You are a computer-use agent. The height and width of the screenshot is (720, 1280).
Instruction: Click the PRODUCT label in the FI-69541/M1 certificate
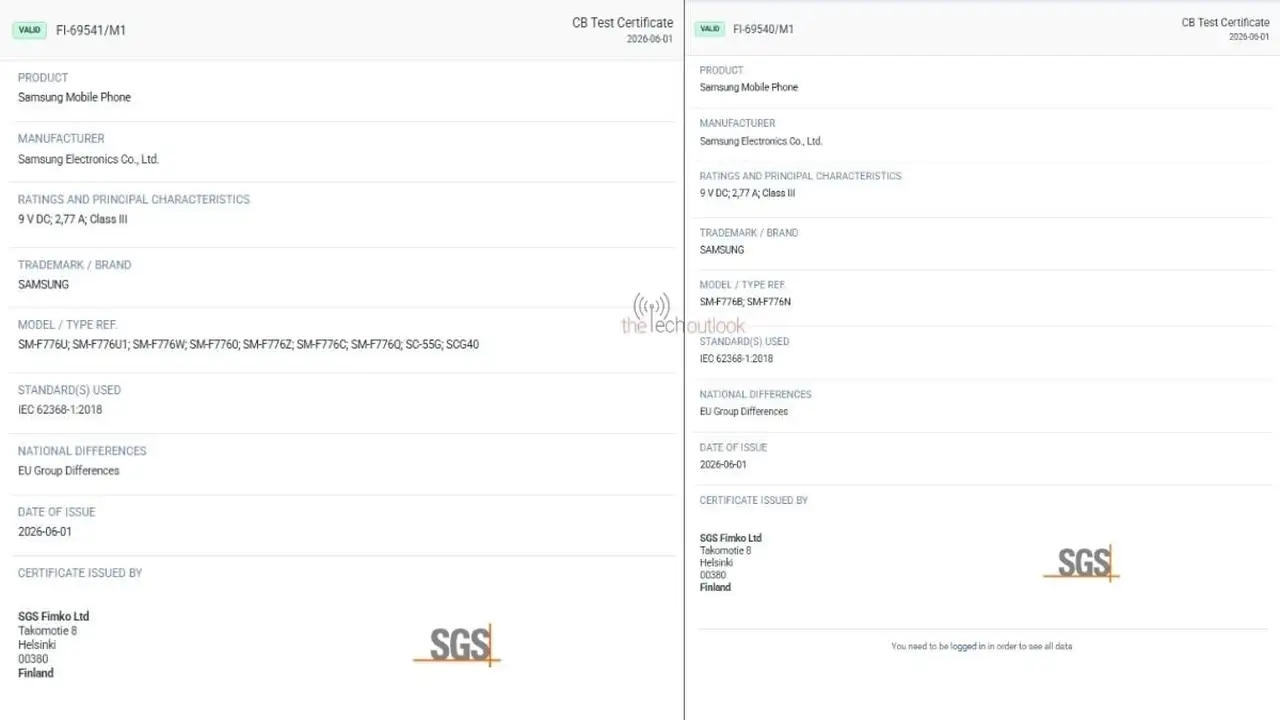pyautogui.click(x=43, y=77)
